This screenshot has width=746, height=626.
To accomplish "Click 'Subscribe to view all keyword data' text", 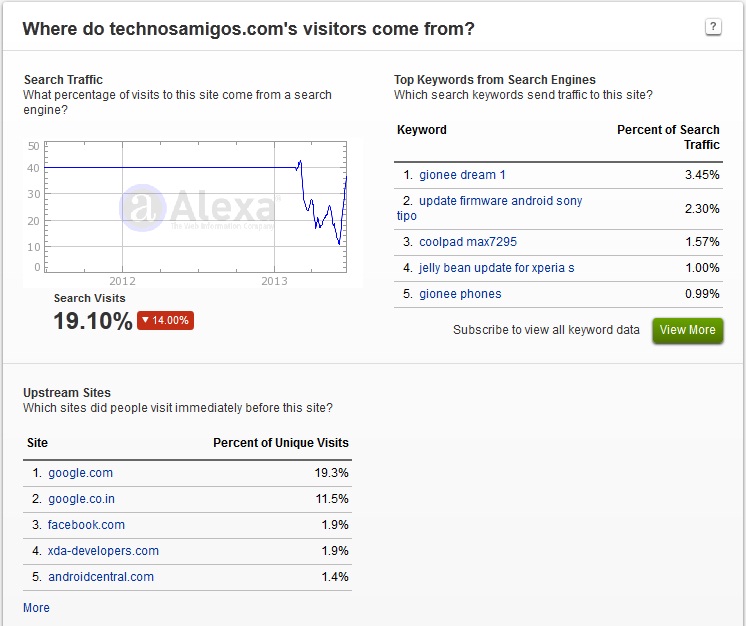I will tap(546, 330).
